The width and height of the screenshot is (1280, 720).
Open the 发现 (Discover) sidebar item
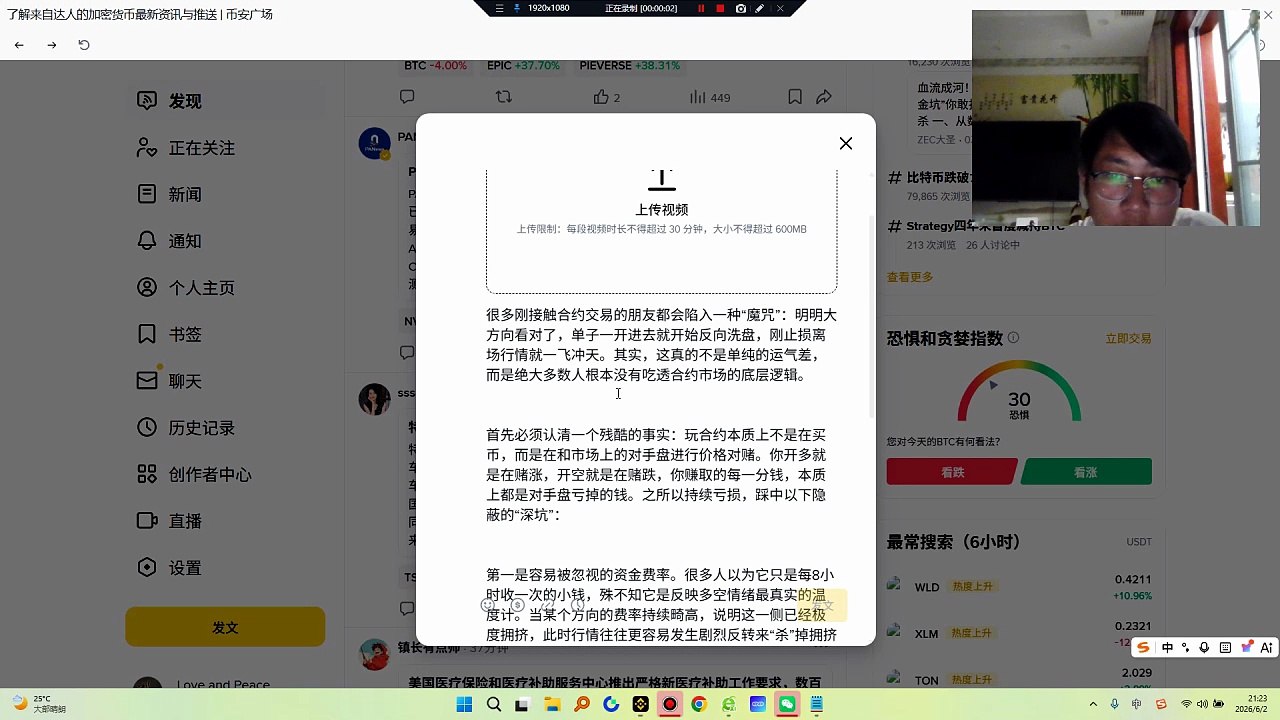pos(225,101)
